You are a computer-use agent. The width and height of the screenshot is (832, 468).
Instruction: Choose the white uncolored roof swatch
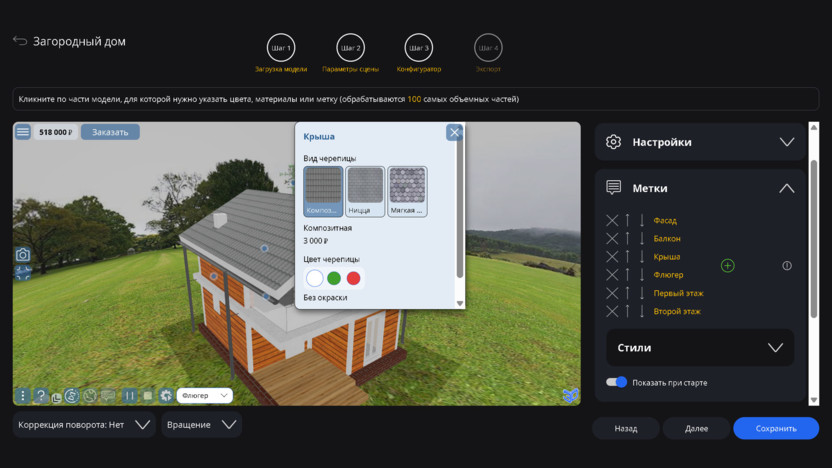click(315, 278)
